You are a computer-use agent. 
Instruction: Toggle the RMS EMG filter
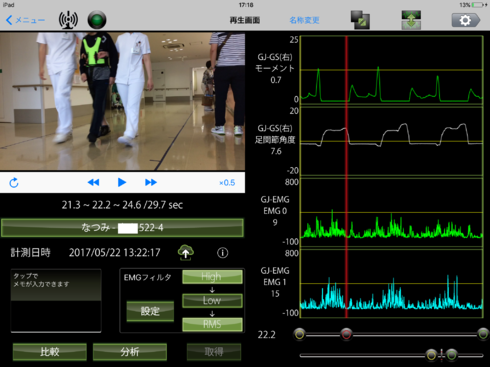(212, 324)
